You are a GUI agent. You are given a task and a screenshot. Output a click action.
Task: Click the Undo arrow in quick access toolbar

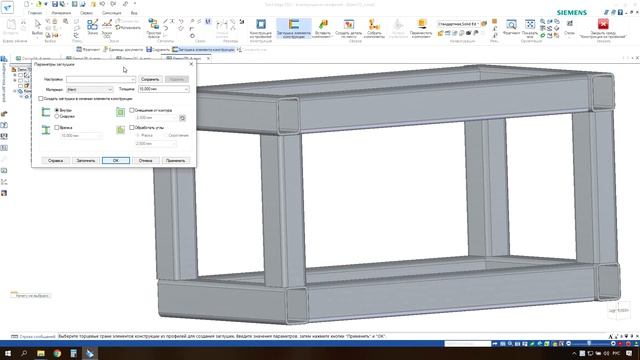pos(102,4)
